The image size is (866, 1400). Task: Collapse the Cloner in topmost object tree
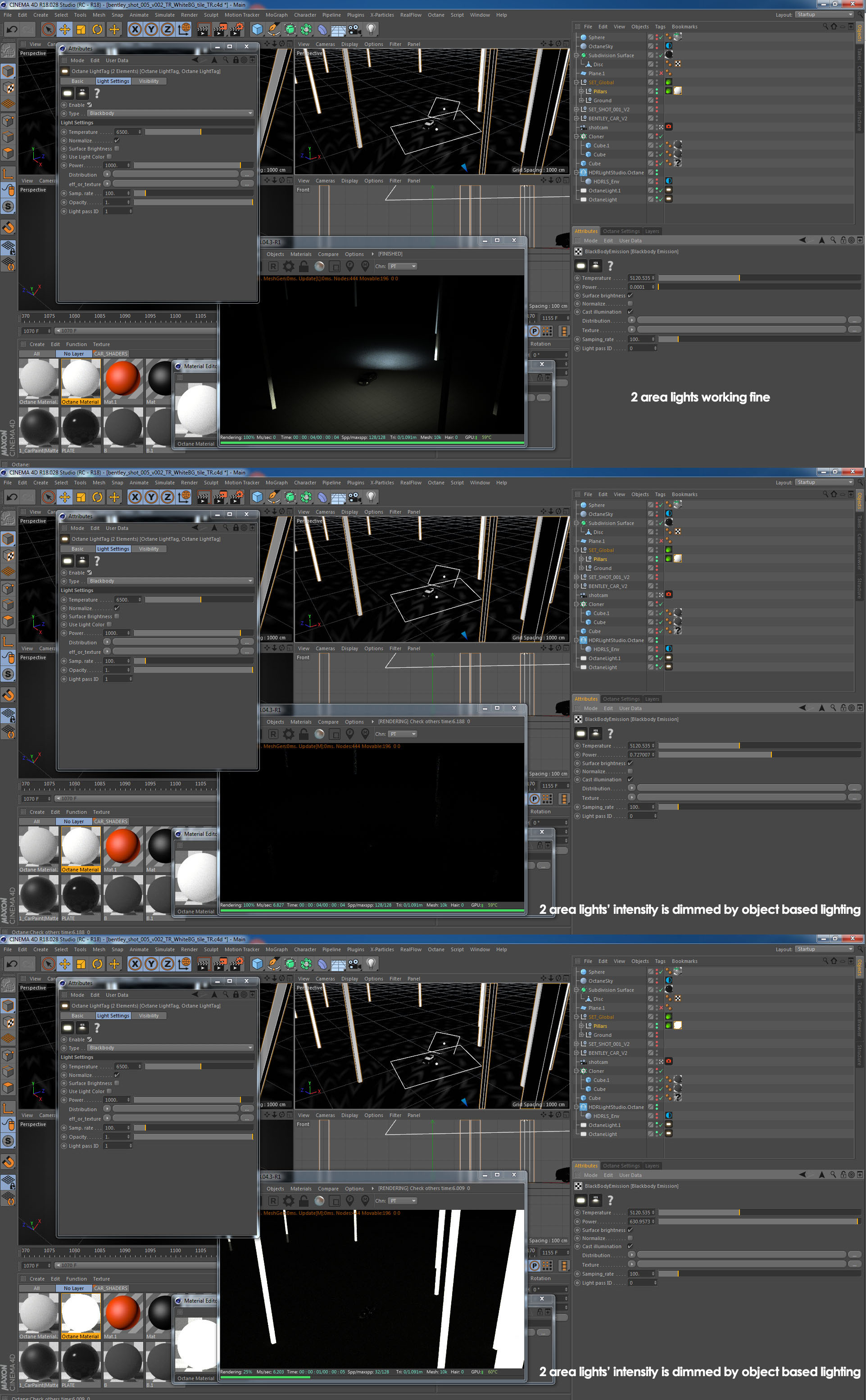(x=577, y=137)
